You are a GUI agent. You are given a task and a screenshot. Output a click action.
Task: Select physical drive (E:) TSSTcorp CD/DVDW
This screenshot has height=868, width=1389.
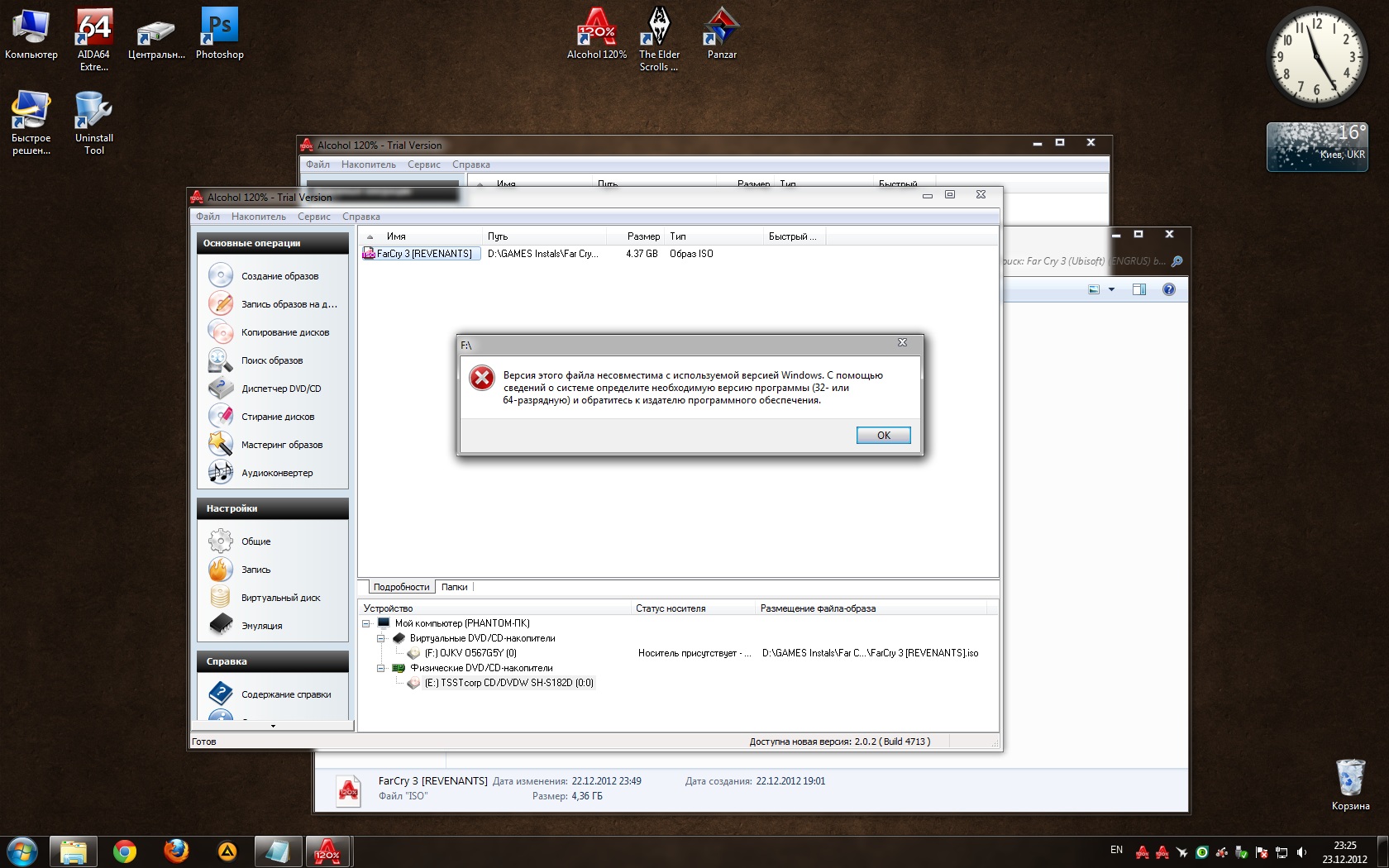(x=508, y=683)
